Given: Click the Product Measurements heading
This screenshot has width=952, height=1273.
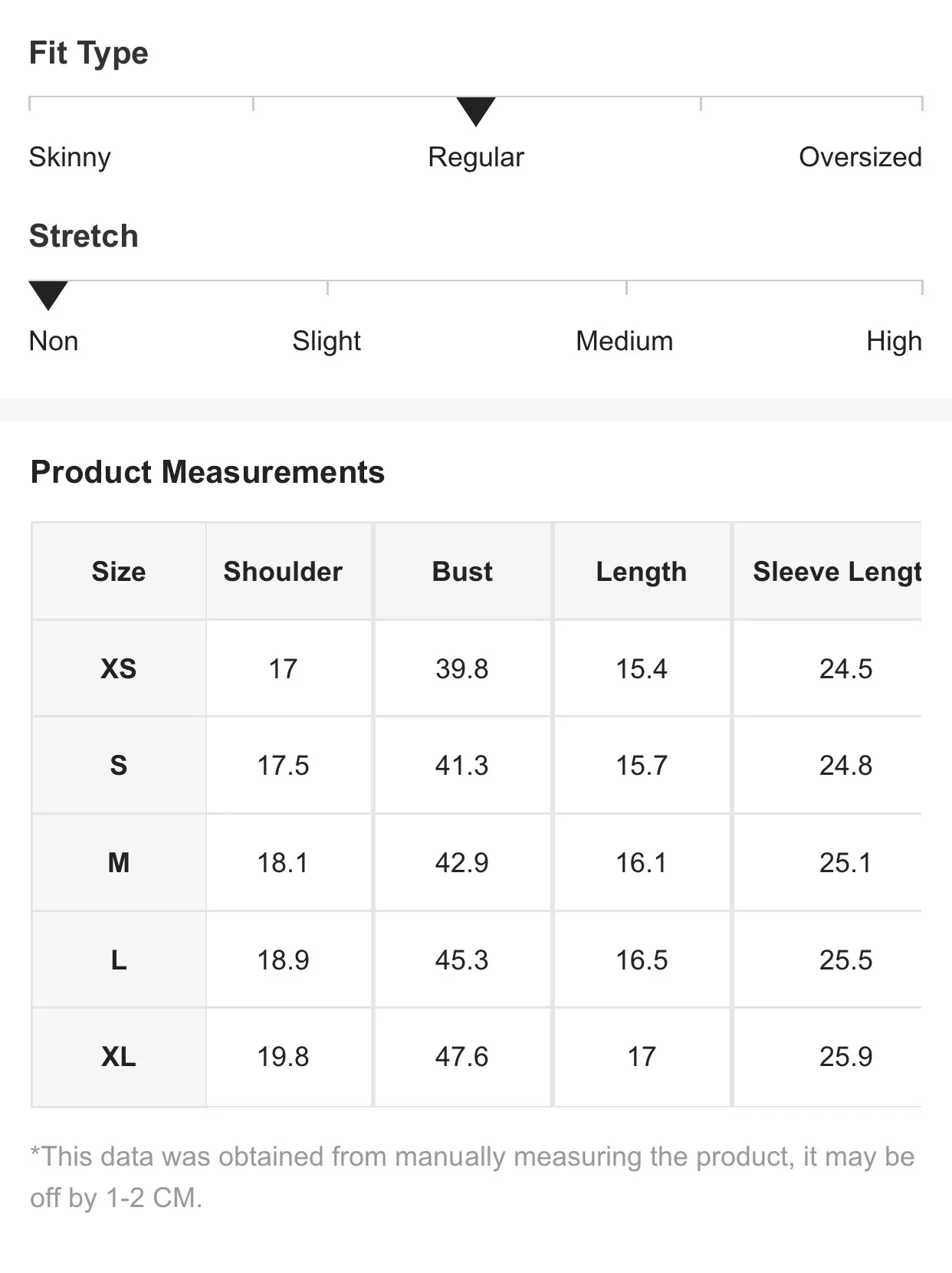Looking at the screenshot, I should point(208,472).
